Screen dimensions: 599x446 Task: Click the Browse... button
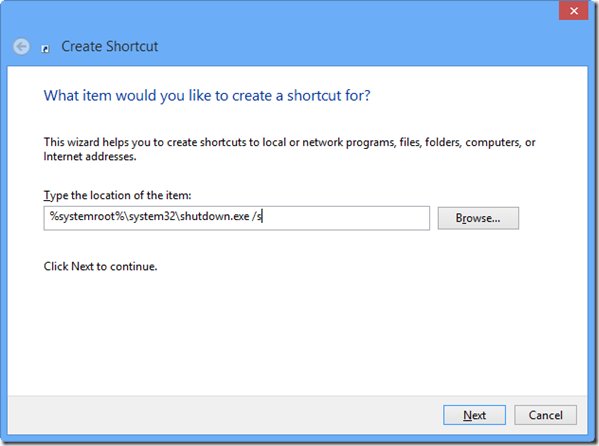478,218
